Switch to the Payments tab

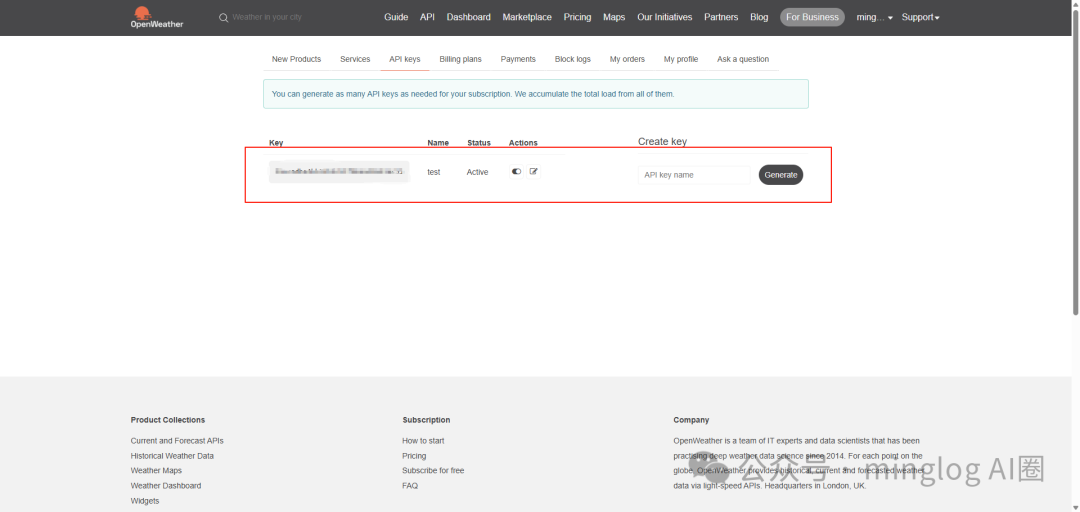[518, 59]
